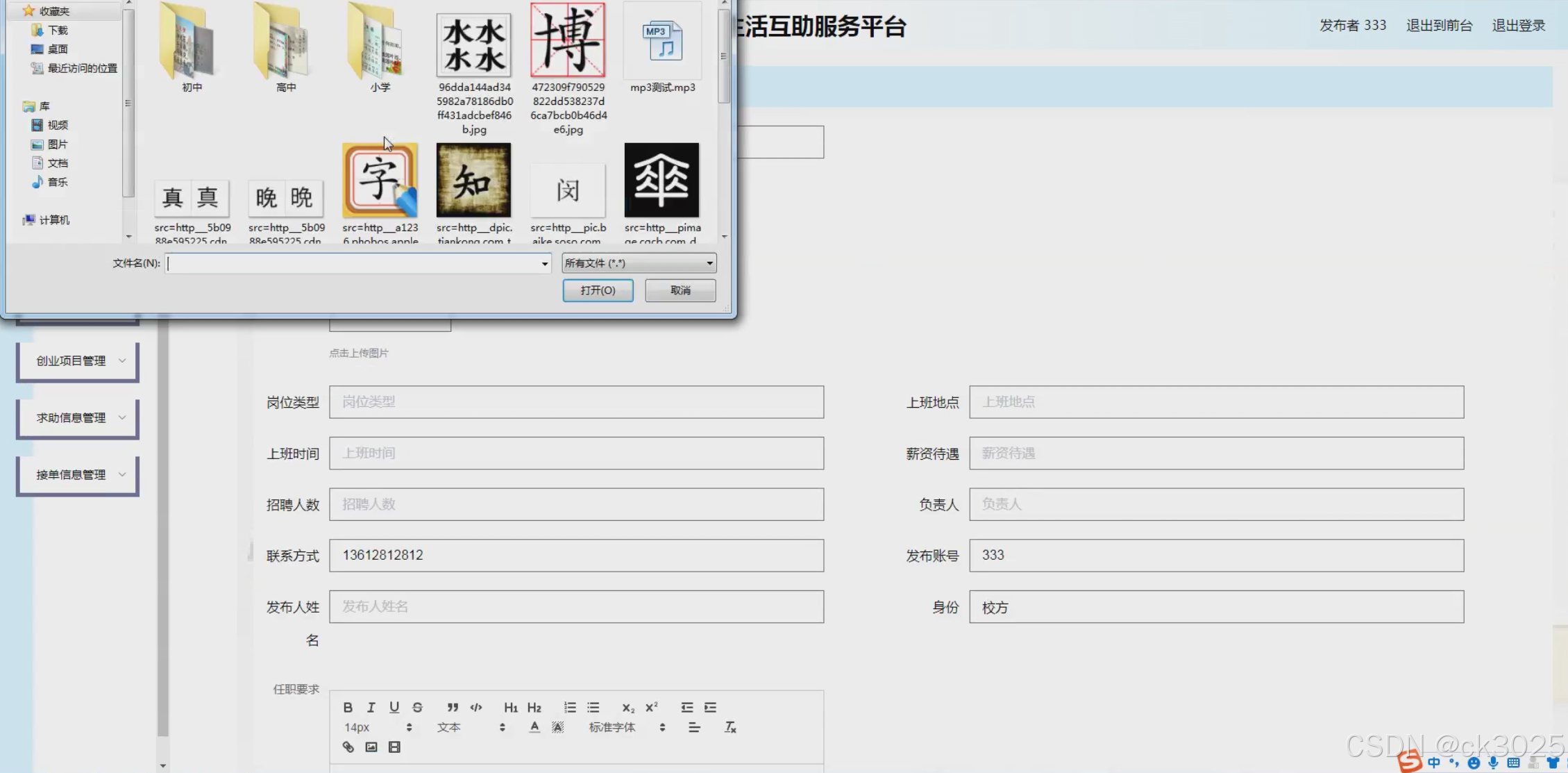The height and width of the screenshot is (773, 1568).
Task: Pick the text color tool
Action: coord(534,727)
